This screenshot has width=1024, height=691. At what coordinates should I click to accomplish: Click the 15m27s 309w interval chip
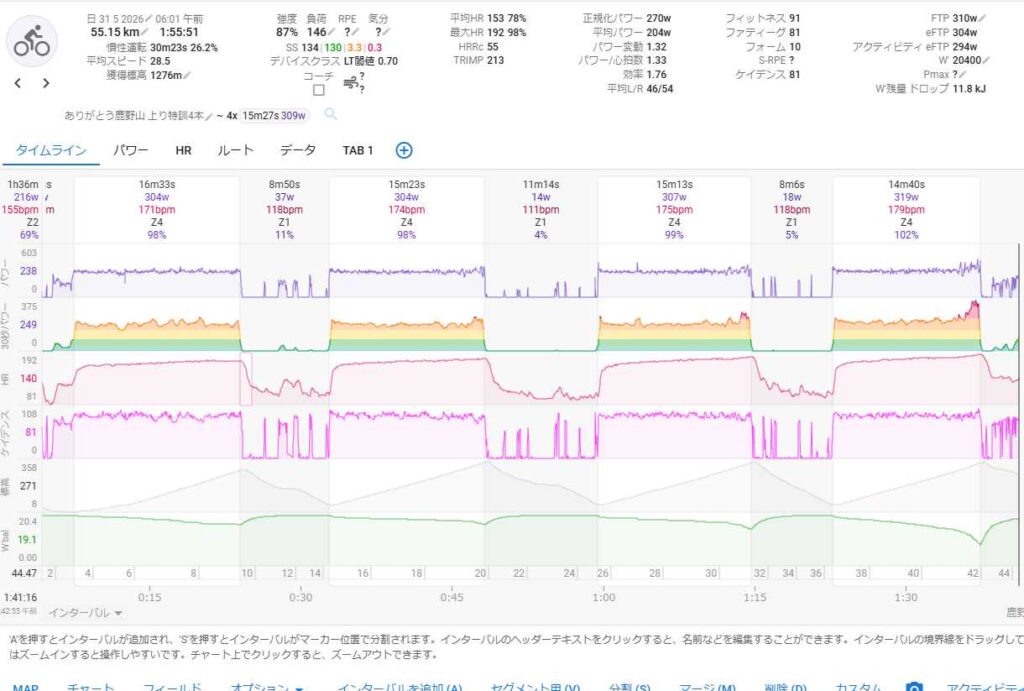pos(274,116)
